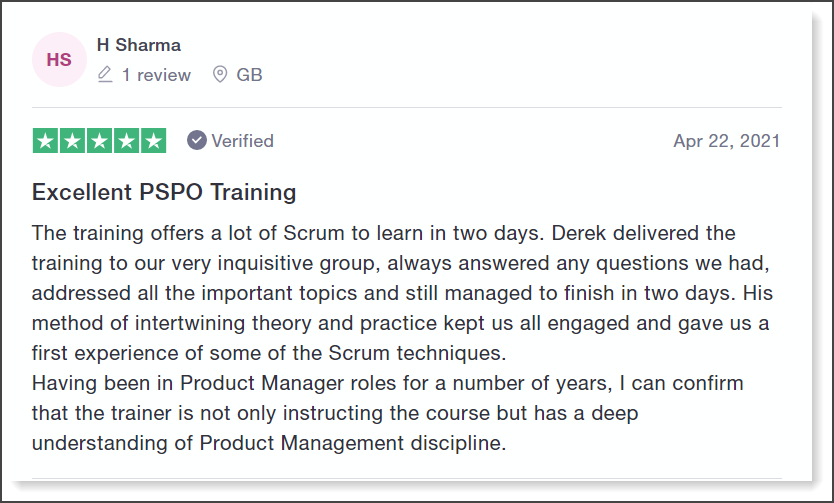The image size is (834, 503).
Task: Click the GB country label
Action: tap(249, 75)
